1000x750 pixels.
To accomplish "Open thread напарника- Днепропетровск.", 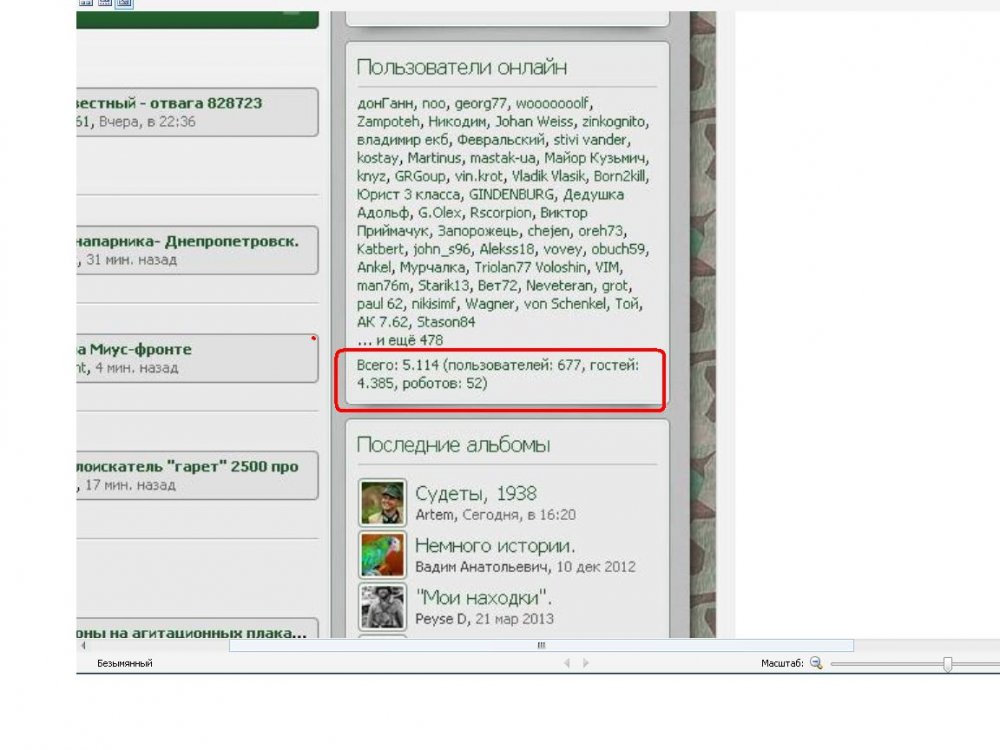I will (x=188, y=242).
